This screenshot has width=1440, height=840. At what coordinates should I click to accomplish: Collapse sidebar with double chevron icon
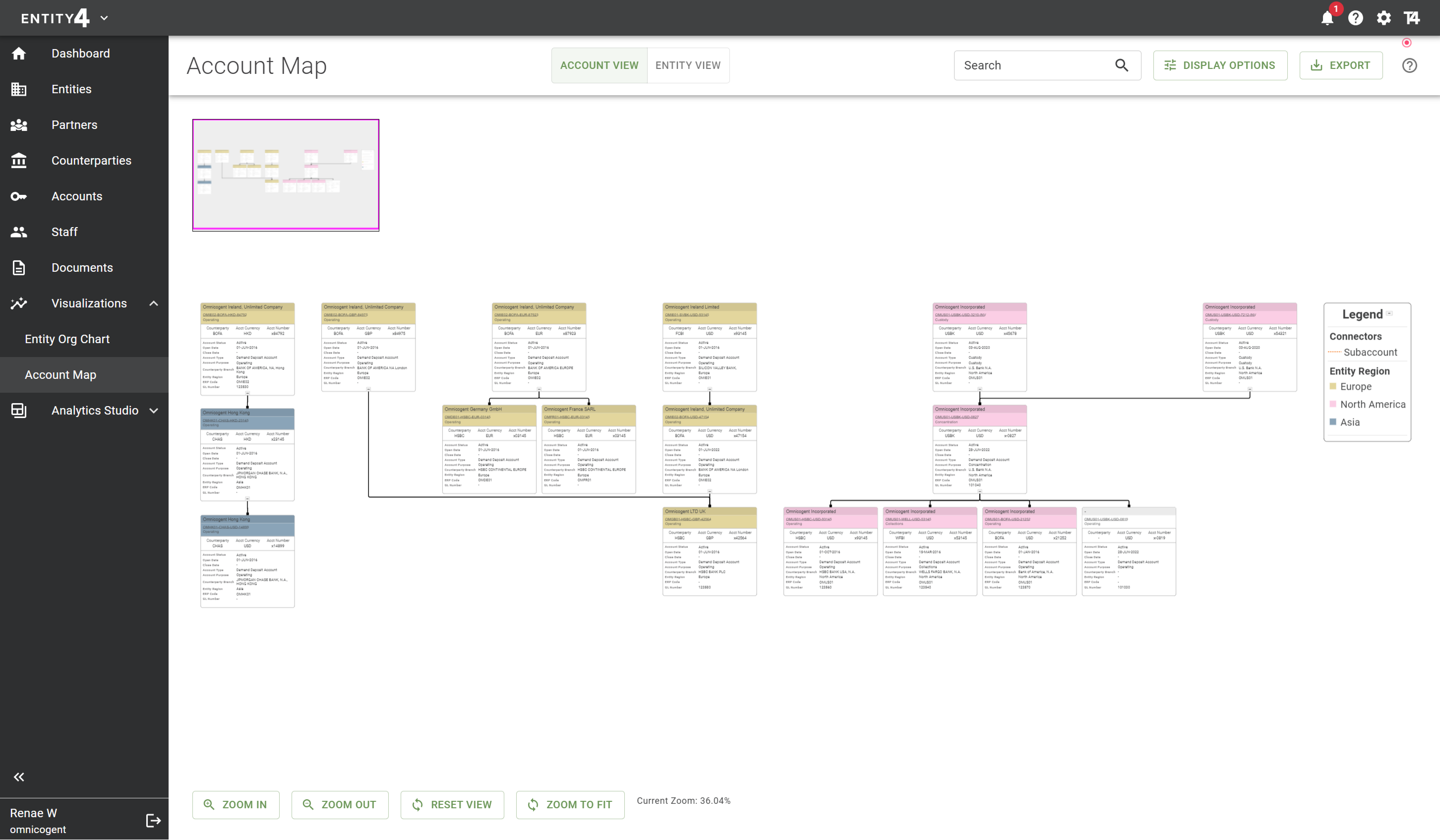pos(19,777)
